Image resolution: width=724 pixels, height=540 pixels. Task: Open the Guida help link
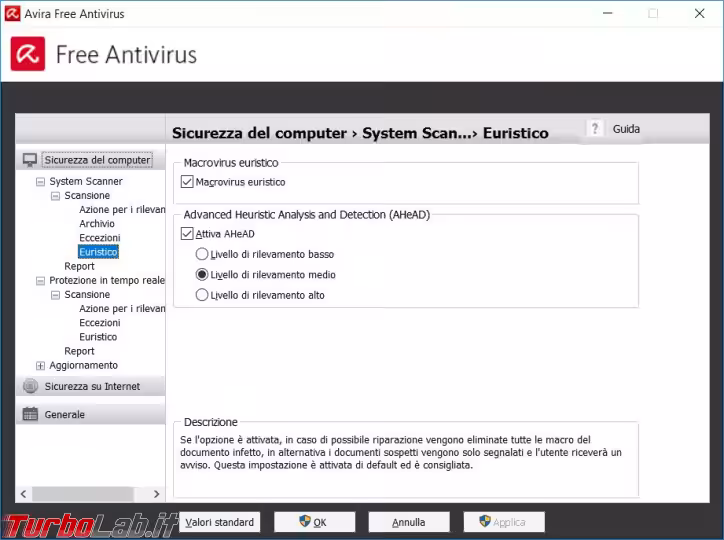tap(626, 129)
